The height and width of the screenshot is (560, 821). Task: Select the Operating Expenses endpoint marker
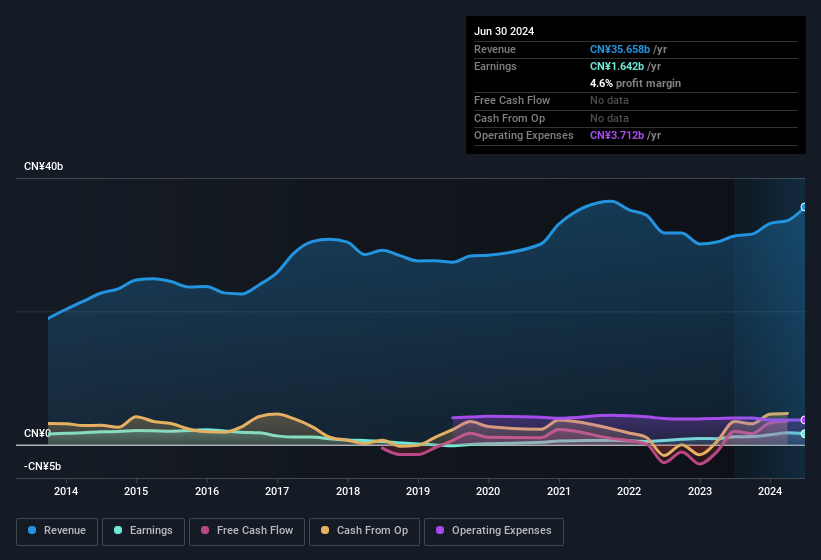coord(804,420)
